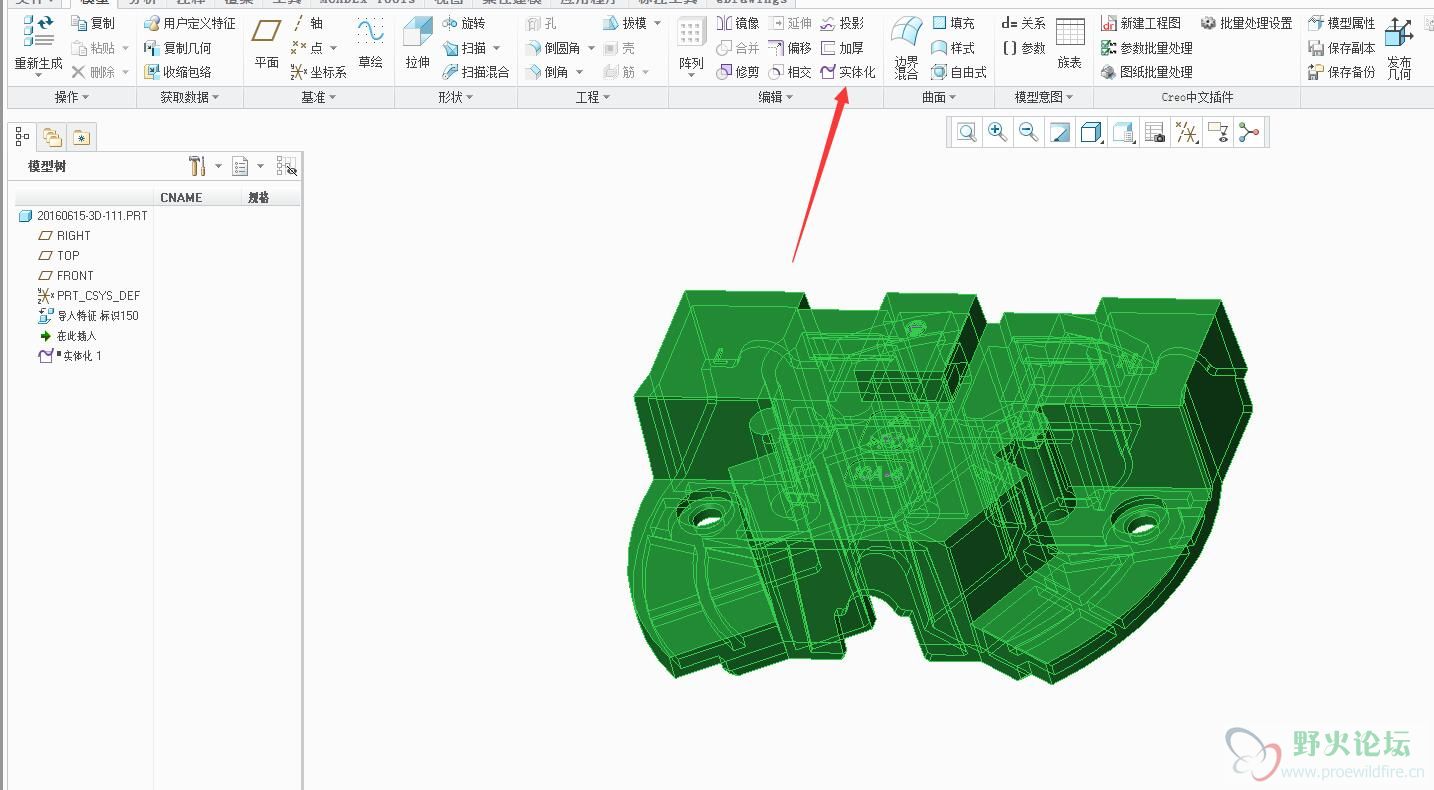1434x790 pixels.
Task: Click the 复制 copy button
Action: [x=94, y=23]
